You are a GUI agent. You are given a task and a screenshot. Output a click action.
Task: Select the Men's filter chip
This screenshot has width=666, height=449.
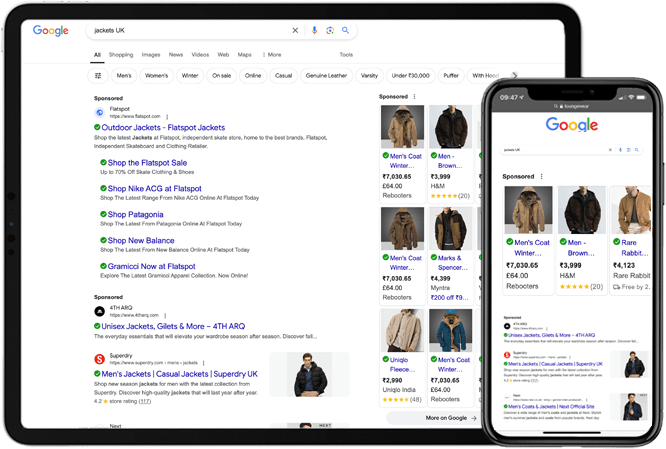click(x=124, y=76)
